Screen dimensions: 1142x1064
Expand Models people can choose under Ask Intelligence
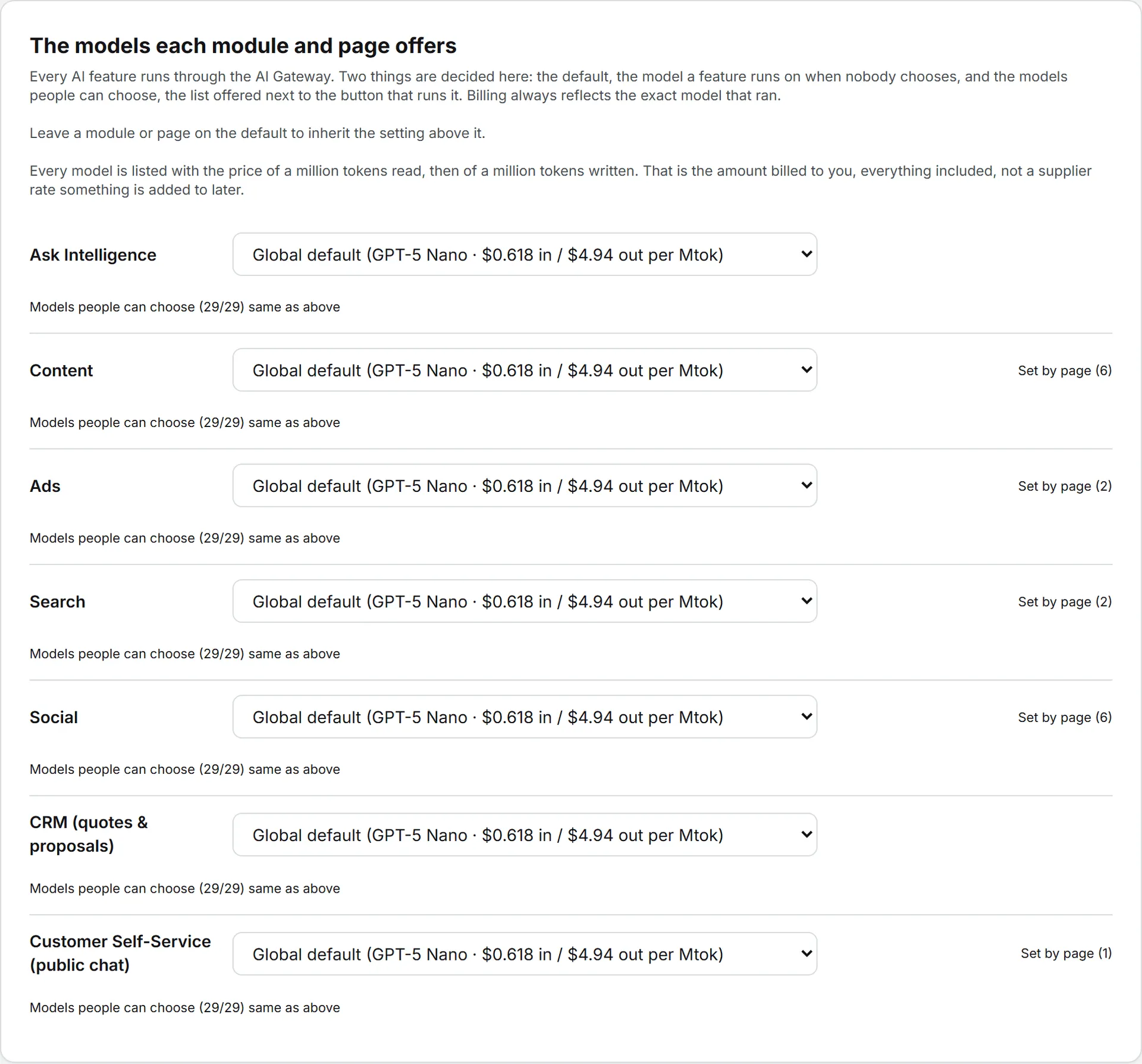click(185, 307)
